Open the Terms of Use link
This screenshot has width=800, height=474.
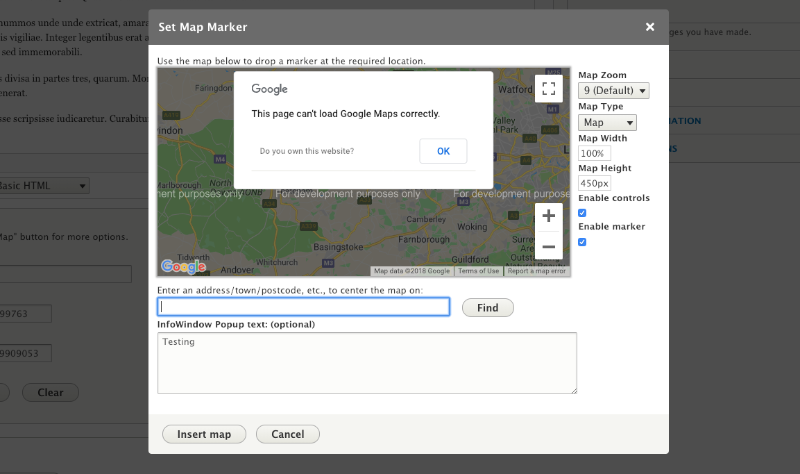(479, 271)
